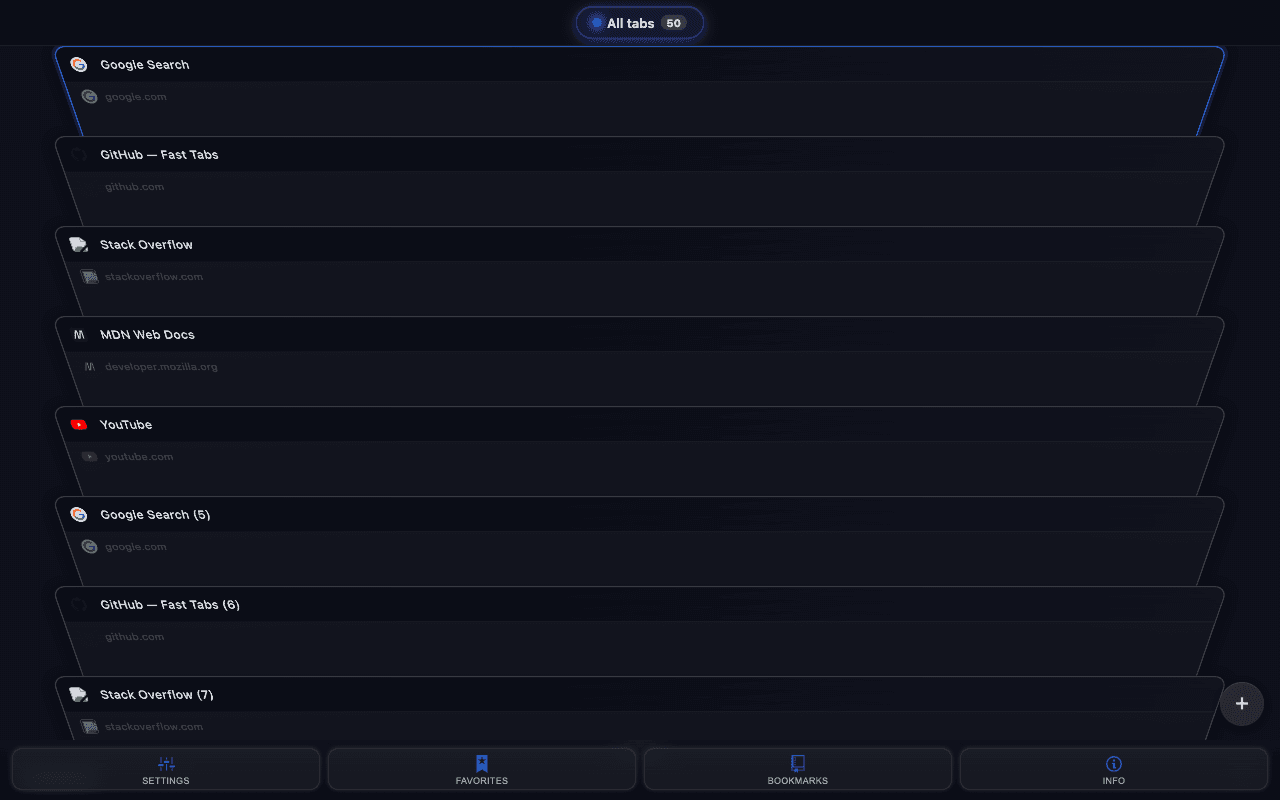Click the MDN favicon beside the MDN Web Docs title
Viewport: 1280px width, 800px height.
coord(79,335)
